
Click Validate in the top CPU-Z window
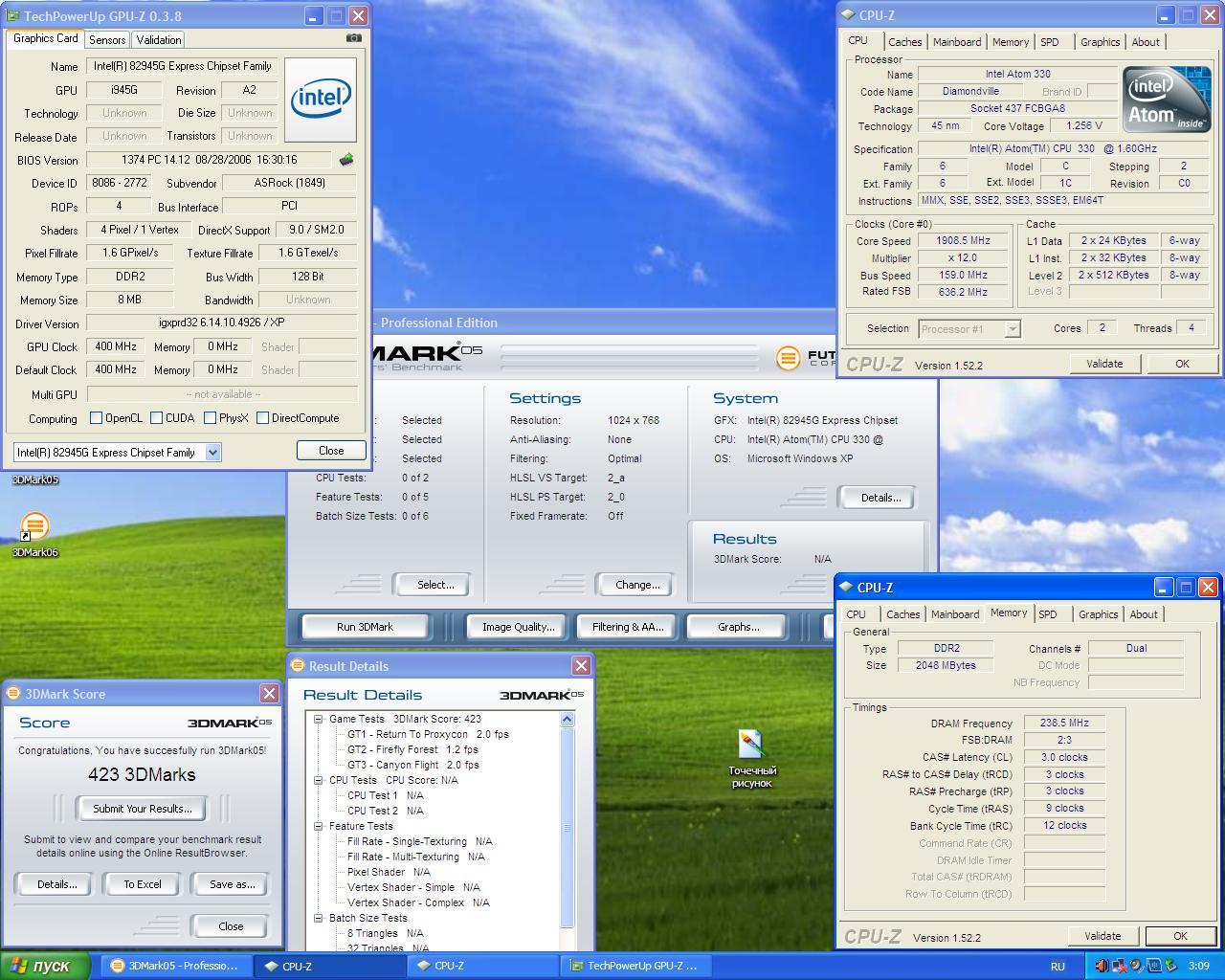1104,364
